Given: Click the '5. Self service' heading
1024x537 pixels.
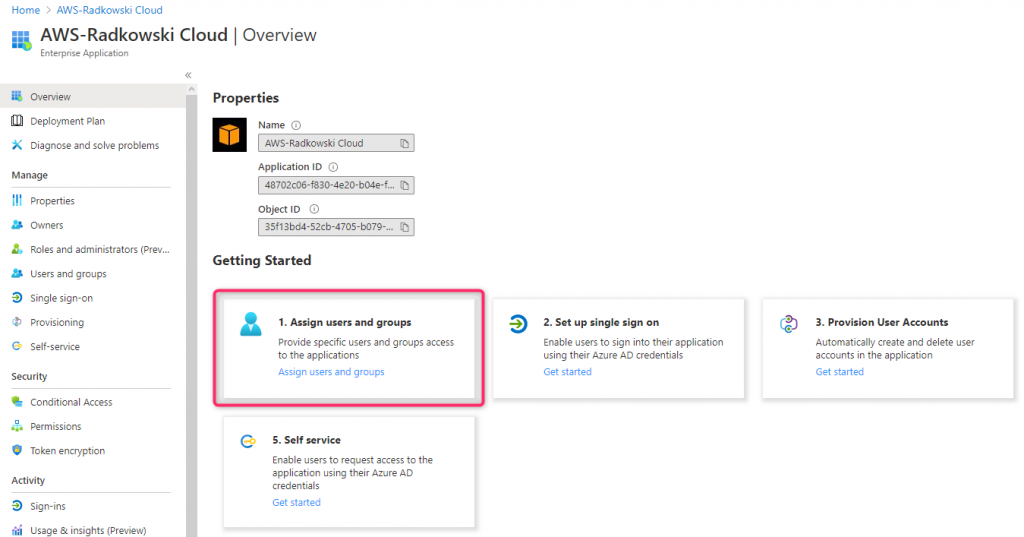Looking at the screenshot, I should pyautogui.click(x=306, y=440).
